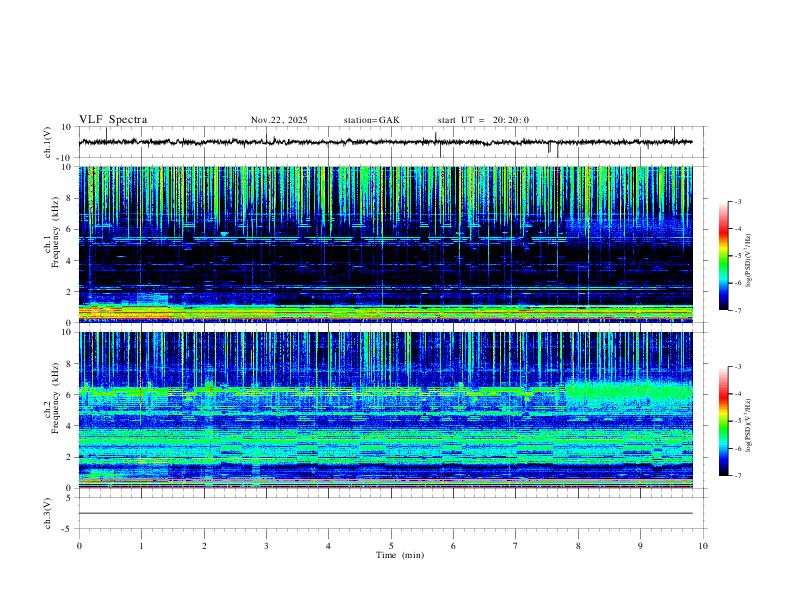Click the "-7" tick on upper colorbar
Viewport: 792px width, 612px height.
(737, 311)
